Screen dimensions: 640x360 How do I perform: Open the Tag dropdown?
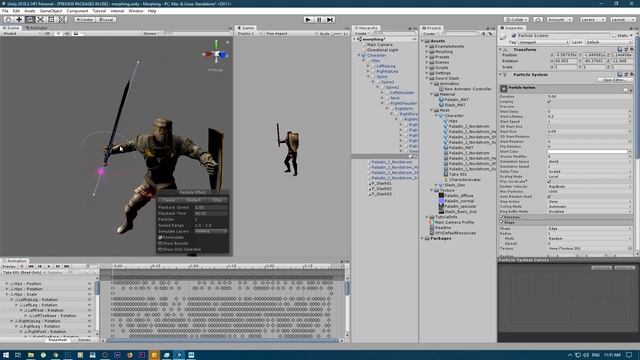[543, 42]
